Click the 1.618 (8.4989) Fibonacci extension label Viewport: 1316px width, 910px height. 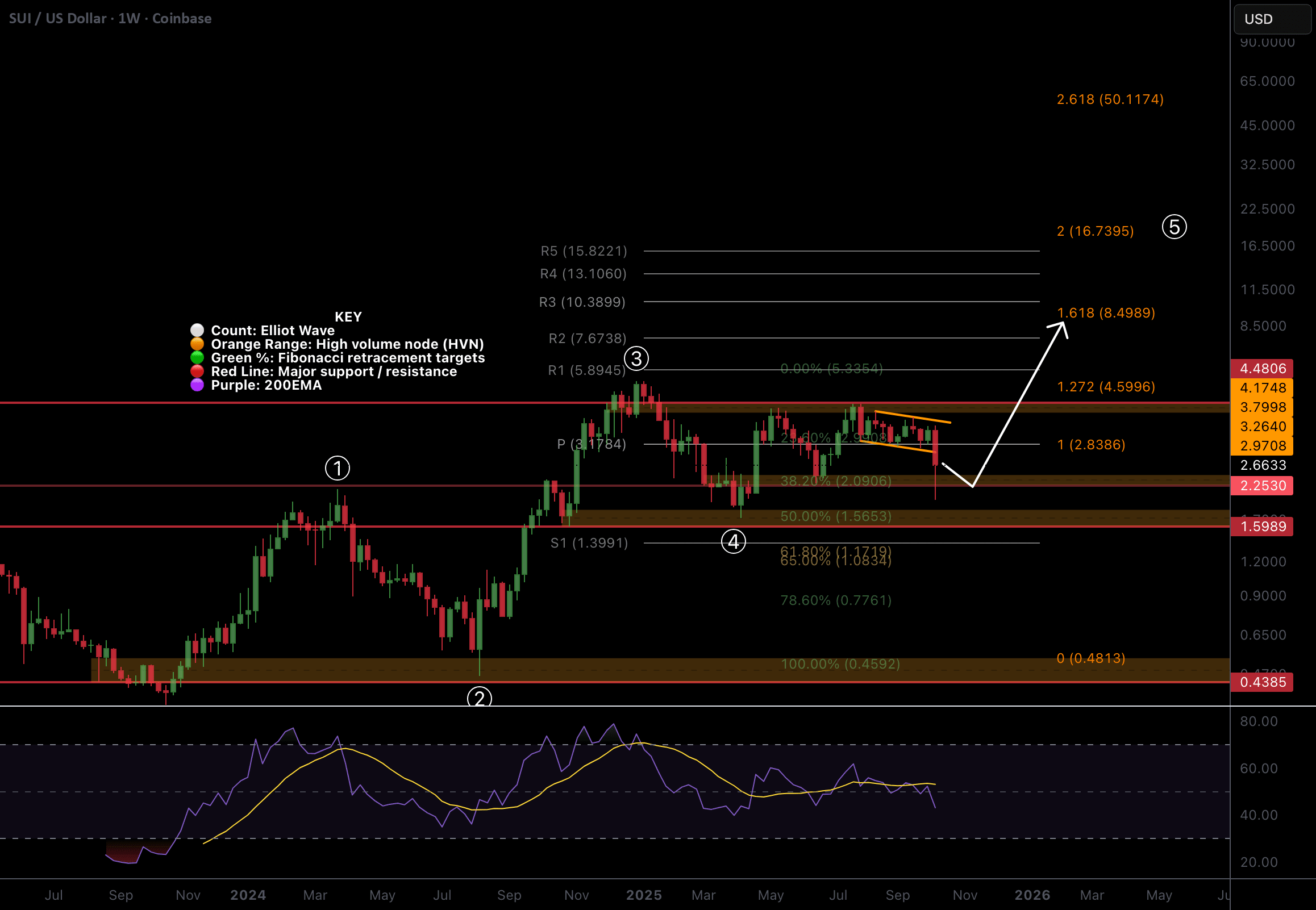(x=1106, y=312)
